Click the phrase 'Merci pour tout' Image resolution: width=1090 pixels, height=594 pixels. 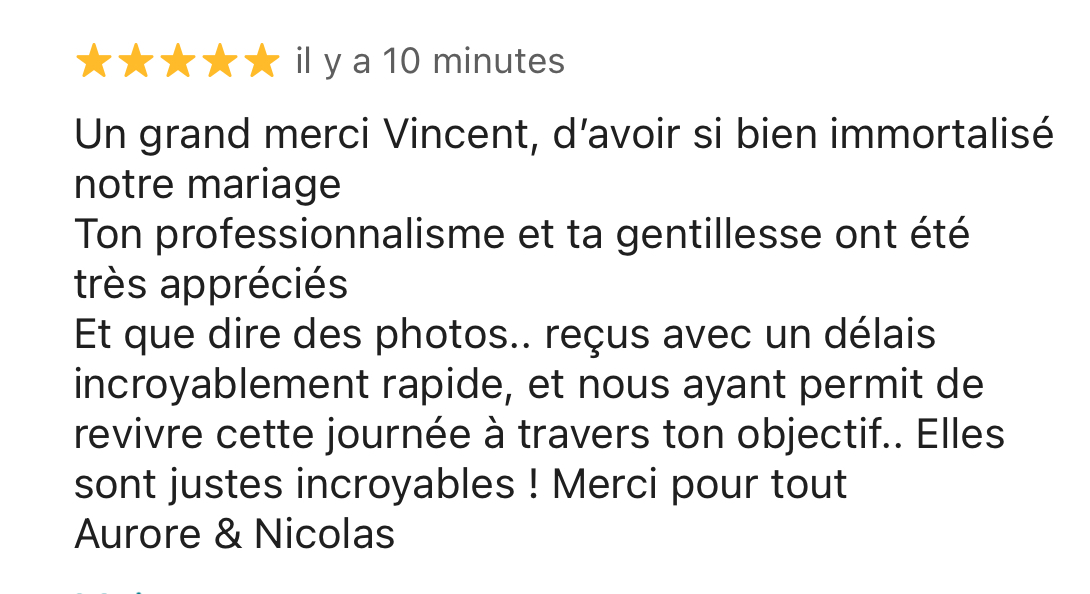click(699, 485)
